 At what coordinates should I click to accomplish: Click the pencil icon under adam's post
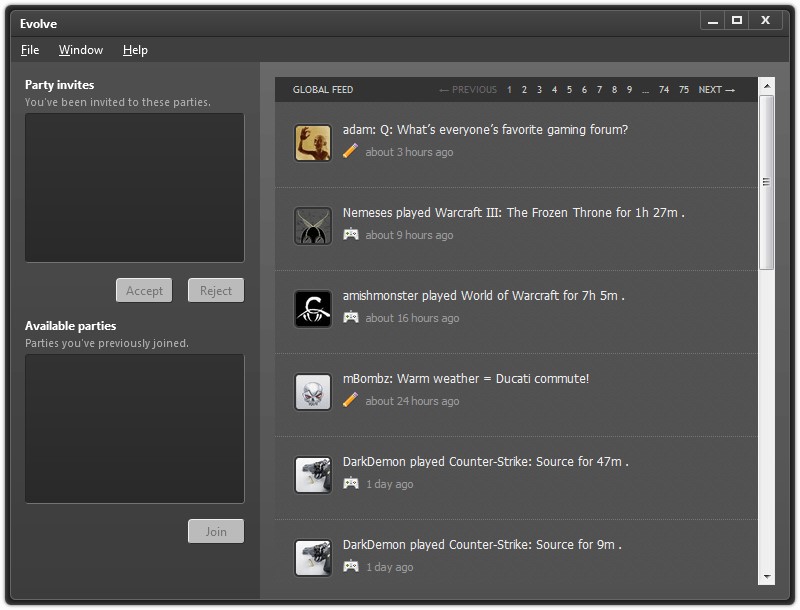click(350, 152)
